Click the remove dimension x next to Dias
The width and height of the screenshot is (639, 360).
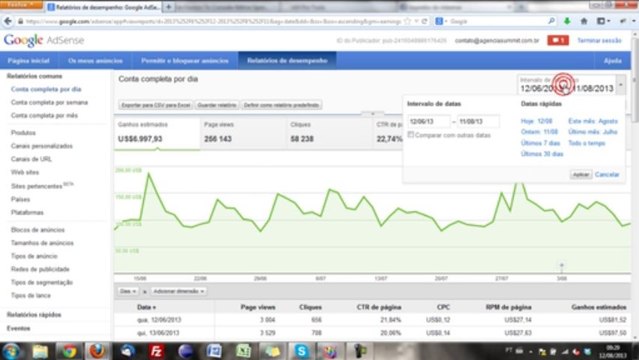pos(145,292)
